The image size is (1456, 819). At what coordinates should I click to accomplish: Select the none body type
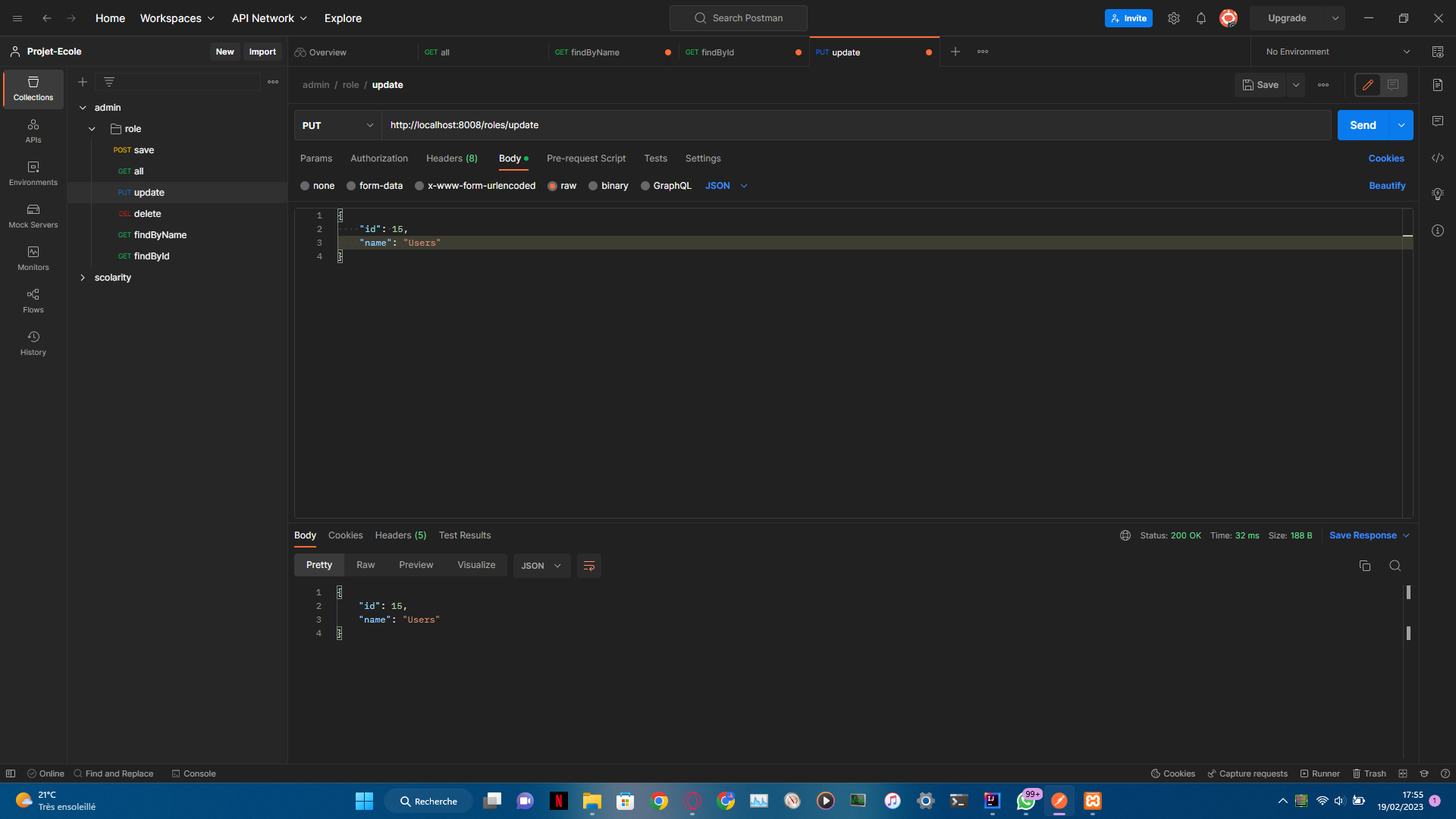(x=317, y=186)
